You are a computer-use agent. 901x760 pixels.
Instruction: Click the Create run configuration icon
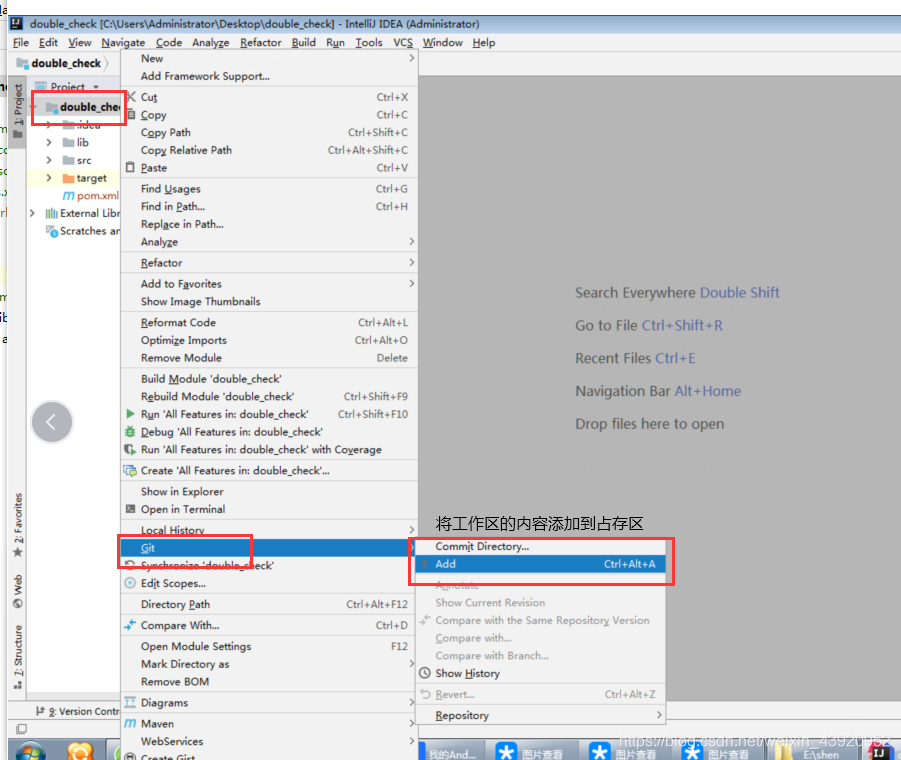130,470
